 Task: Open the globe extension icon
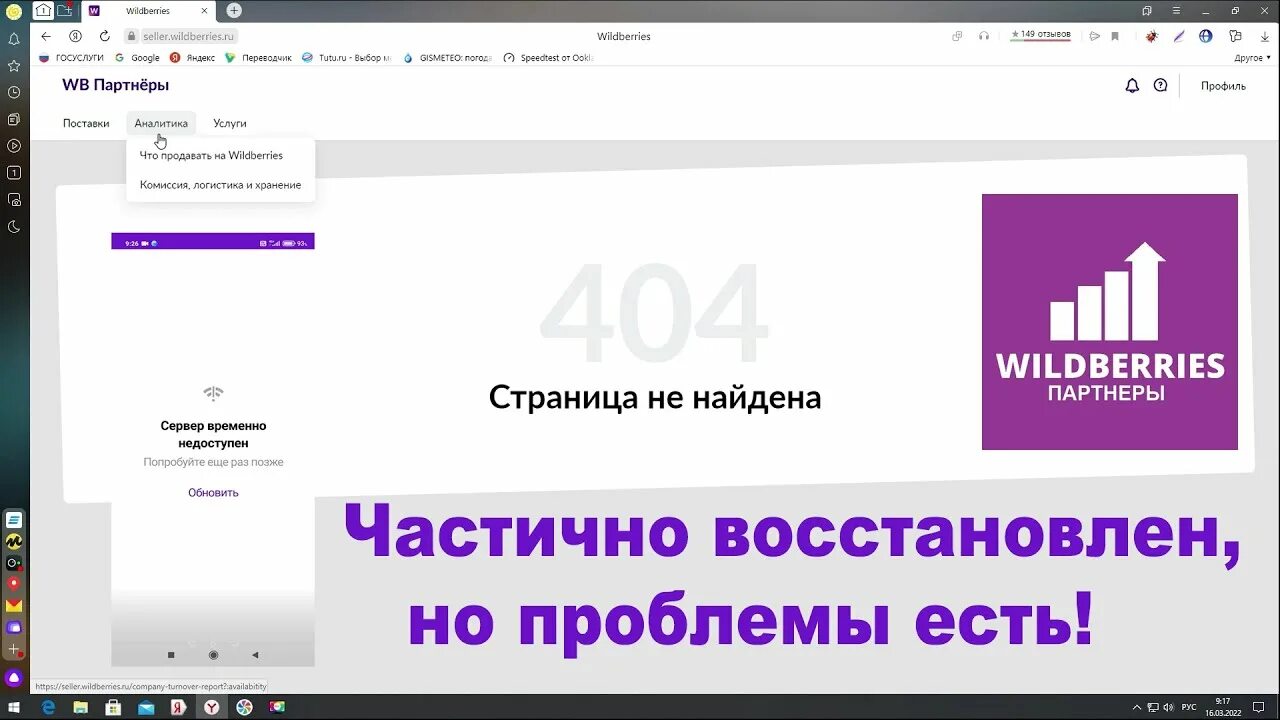pos(1206,36)
